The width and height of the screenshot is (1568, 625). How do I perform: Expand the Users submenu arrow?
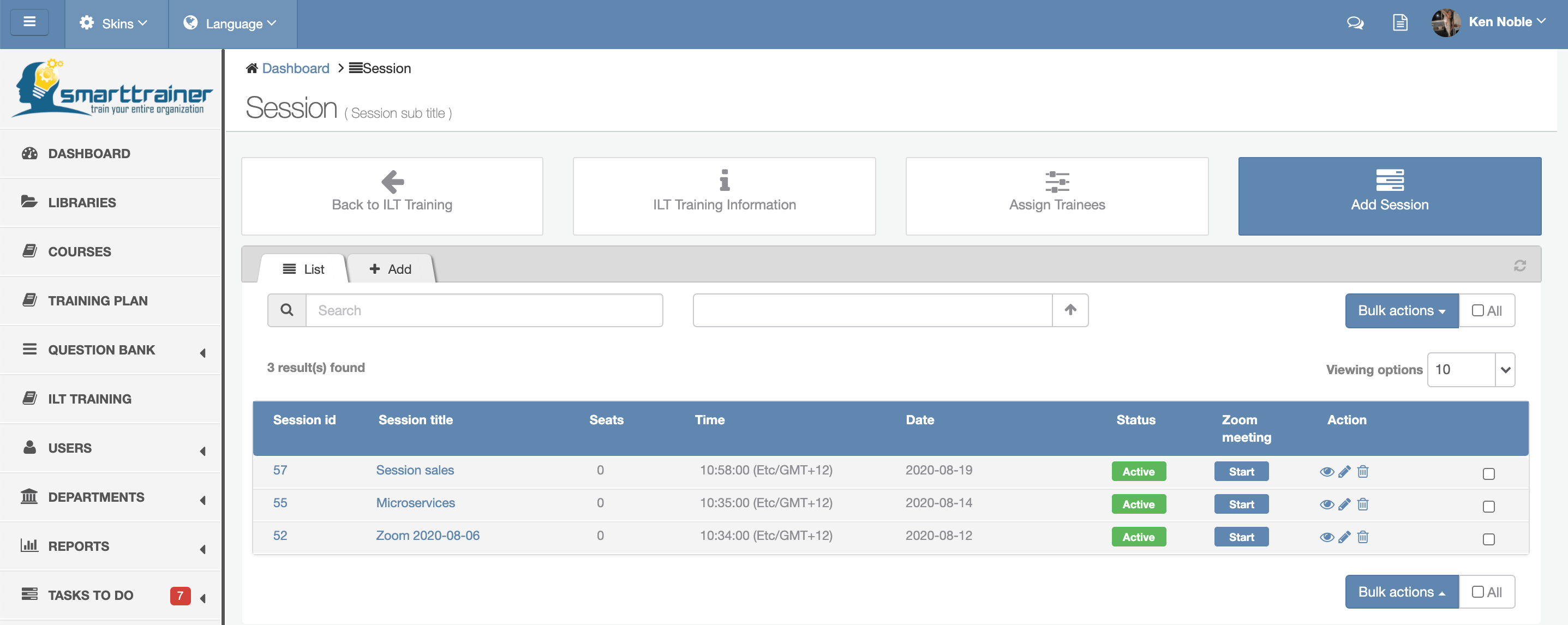pyautogui.click(x=203, y=451)
